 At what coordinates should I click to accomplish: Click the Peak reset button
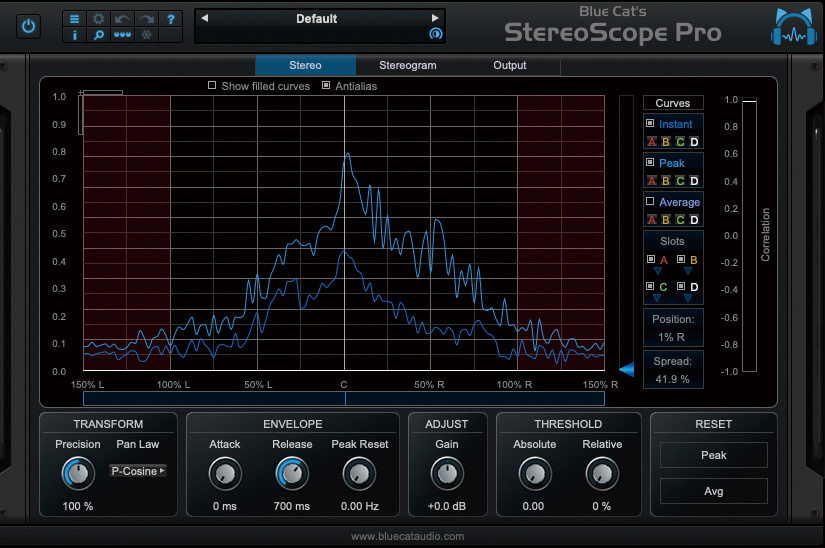[713, 455]
